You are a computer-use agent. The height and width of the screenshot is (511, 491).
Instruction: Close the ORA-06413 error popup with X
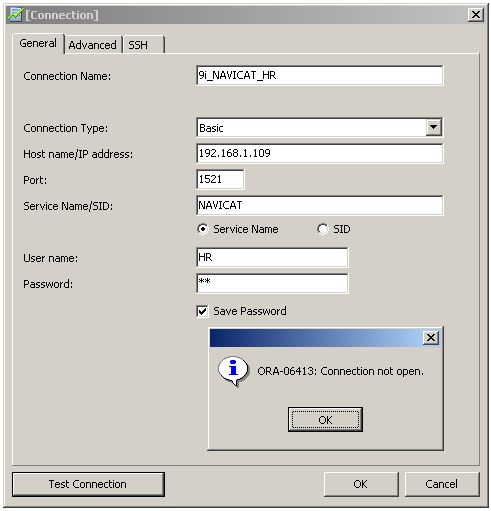(x=431, y=338)
